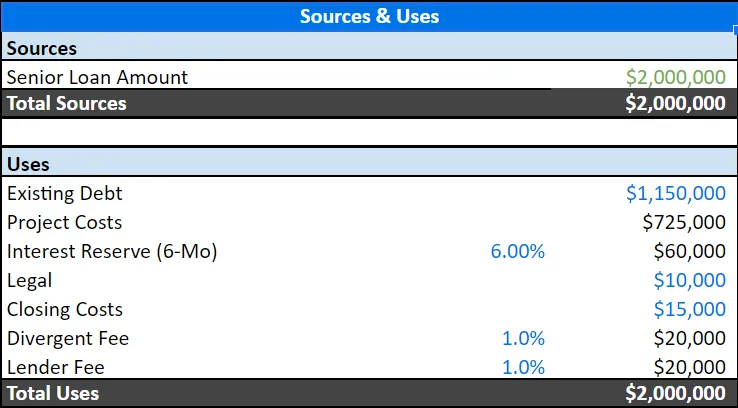Click the Uses section header
The height and width of the screenshot is (408, 738).
[x=28, y=164]
